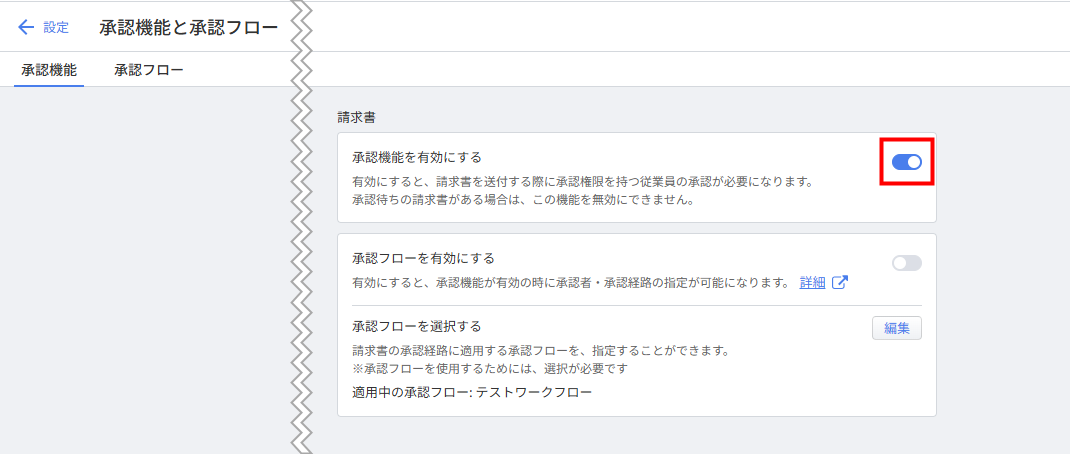This screenshot has height=454, width=1070.
Task: Click the 承認フローを有効にする label text
Action: [424, 258]
